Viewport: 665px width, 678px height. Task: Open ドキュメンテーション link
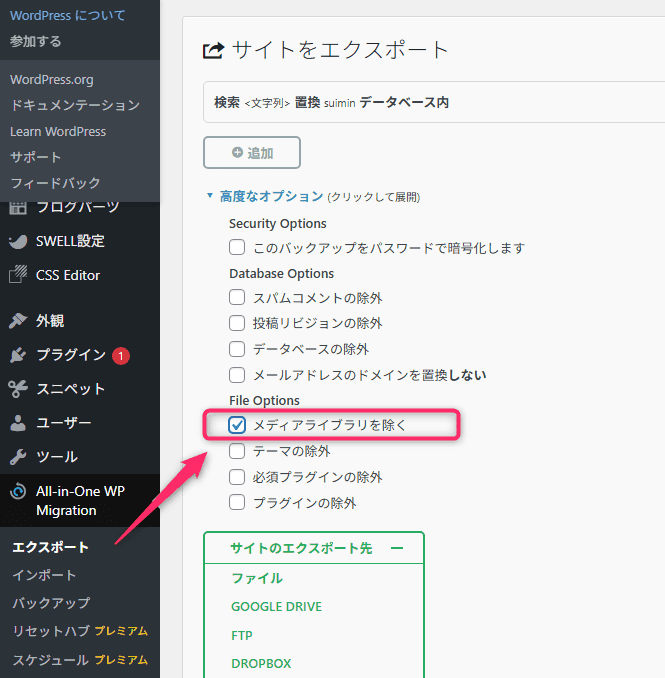(75, 105)
